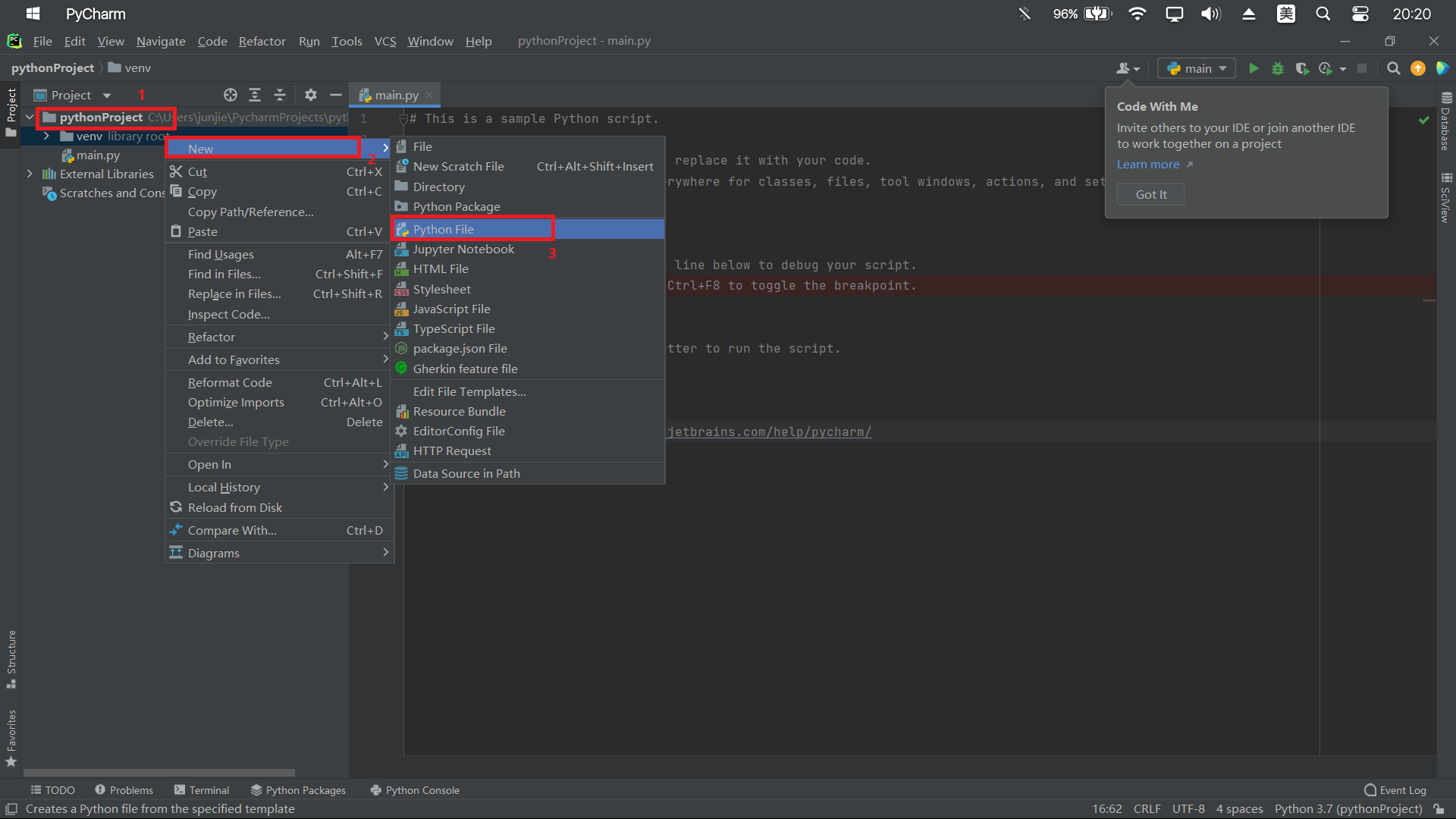
Task: Open the VCS menu
Action: click(385, 41)
